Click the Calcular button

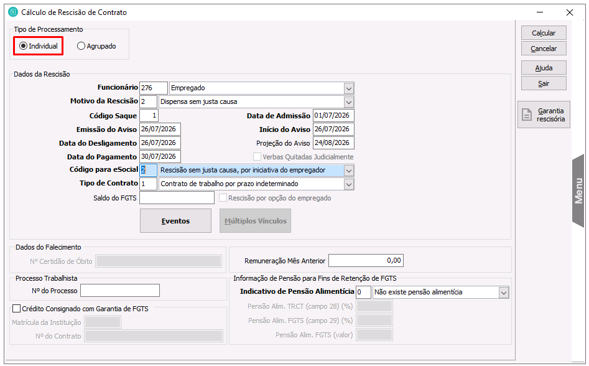pyautogui.click(x=544, y=33)
